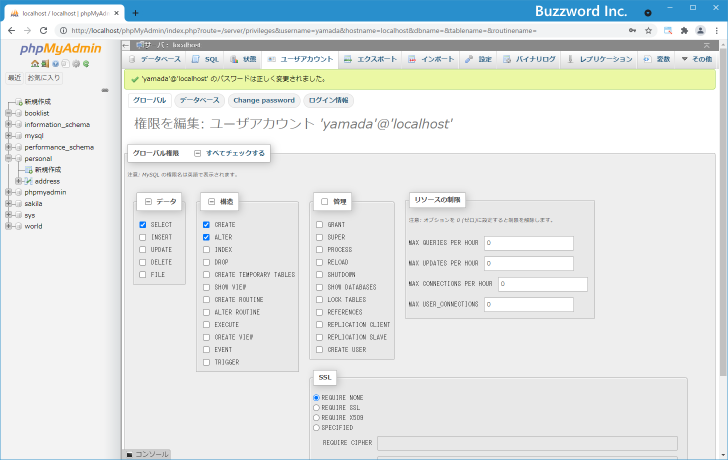Screen dimensions: 728x460
Task: Open the その他 dropdown in top menu
Action: (x=697, y=59)
